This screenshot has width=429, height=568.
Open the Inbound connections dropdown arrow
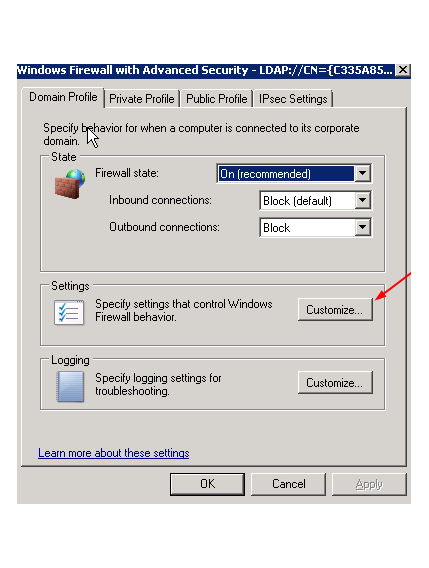tap(362, 200)
